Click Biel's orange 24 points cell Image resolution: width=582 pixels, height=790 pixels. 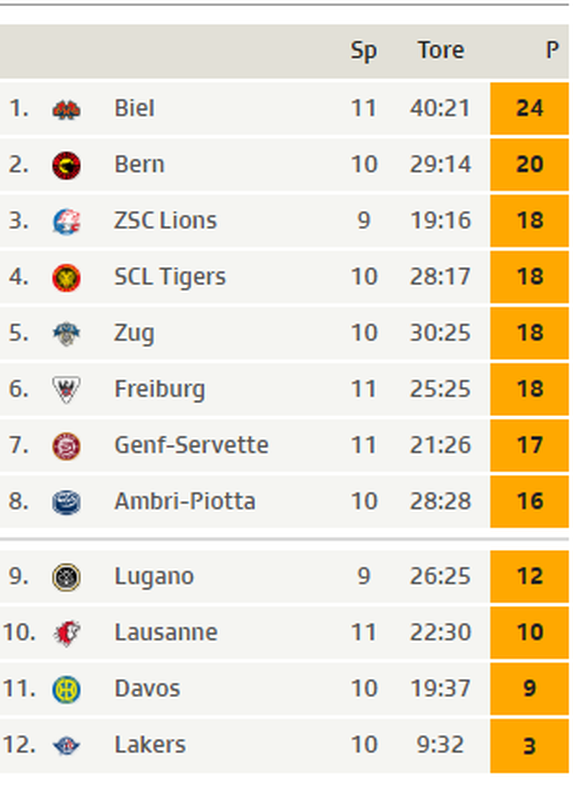pos(530,109)
